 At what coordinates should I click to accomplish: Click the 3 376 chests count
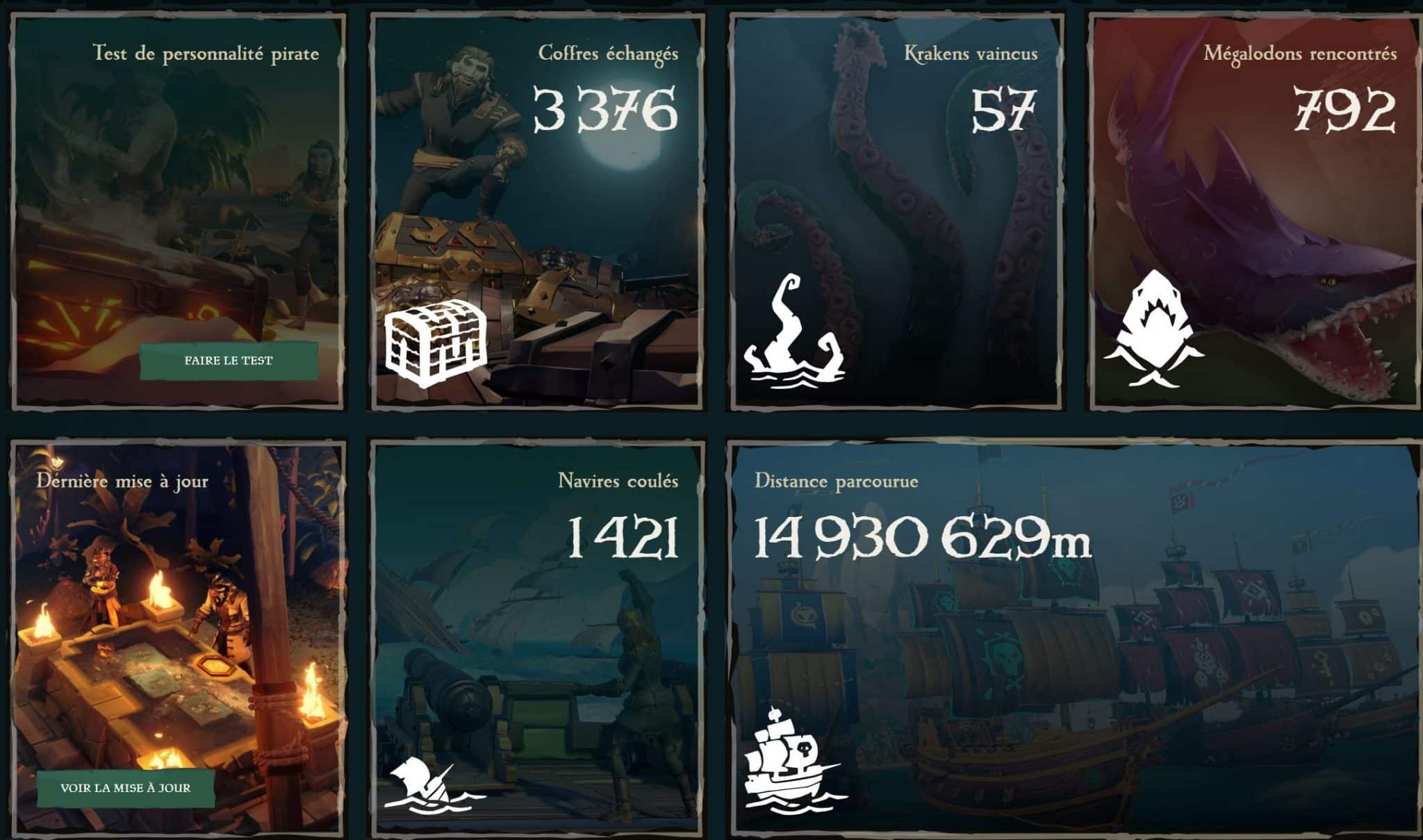point(605,110)
